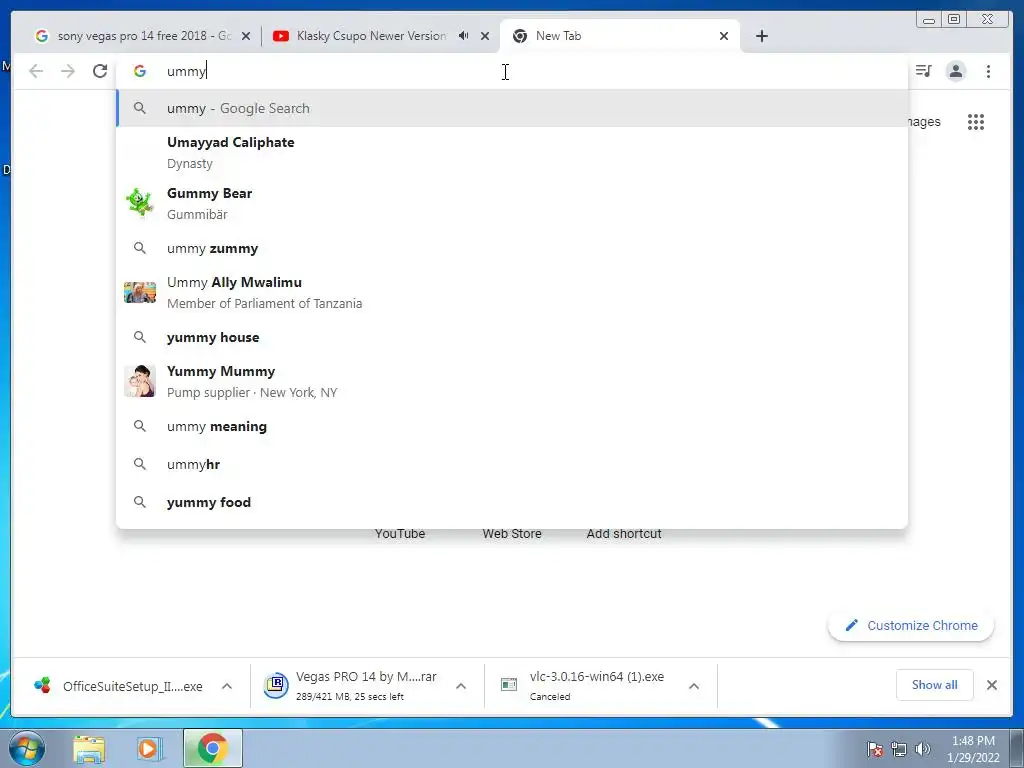Open Chrome's three-dot menu

tap(988, 71)
